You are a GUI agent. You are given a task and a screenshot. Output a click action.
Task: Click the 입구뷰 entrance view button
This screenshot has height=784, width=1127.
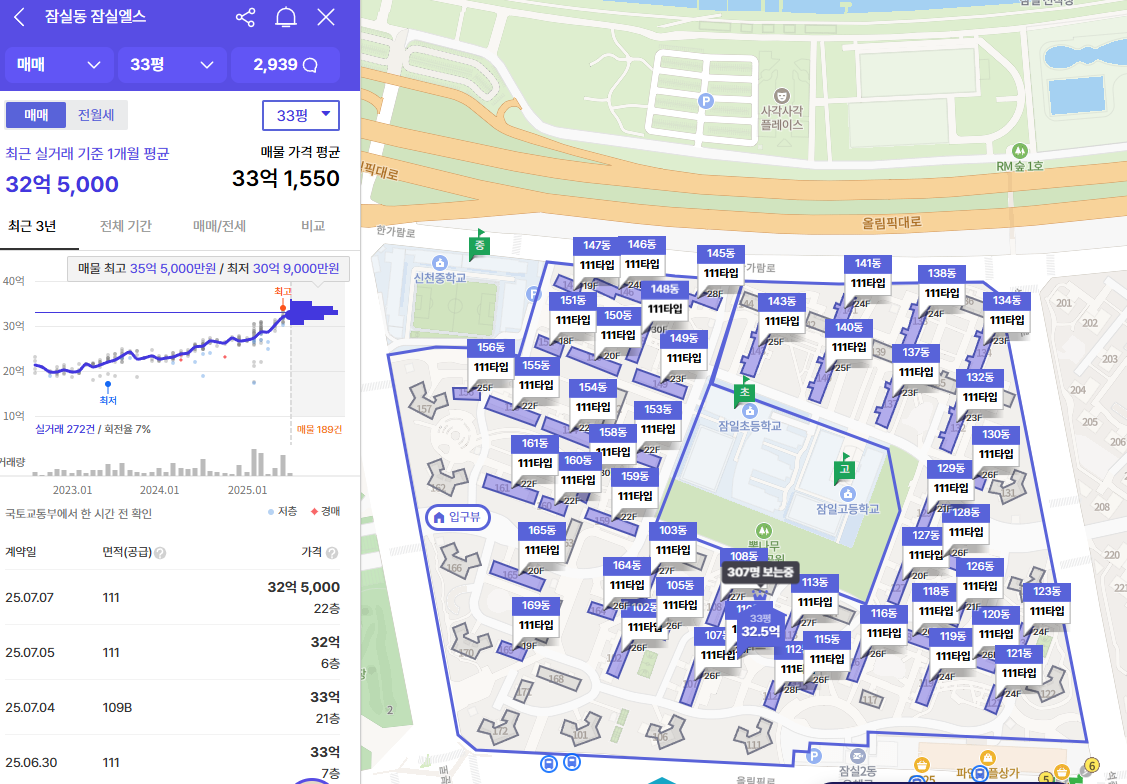[458, 517]
